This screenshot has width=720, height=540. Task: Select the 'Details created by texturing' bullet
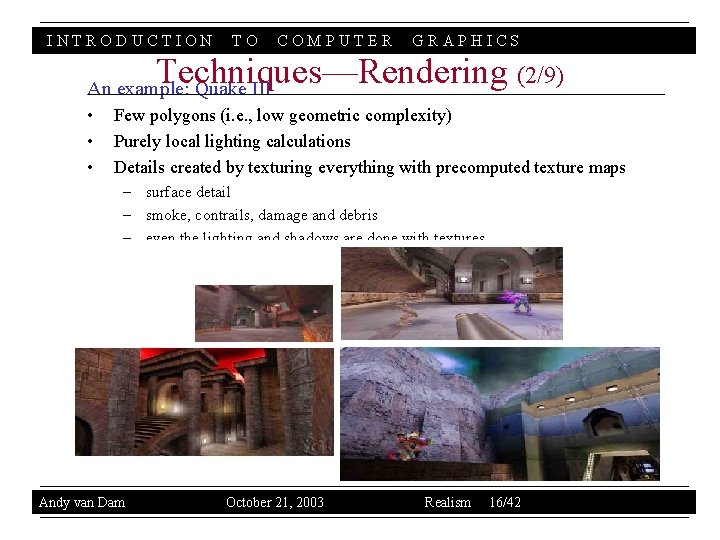coord(369,168)
